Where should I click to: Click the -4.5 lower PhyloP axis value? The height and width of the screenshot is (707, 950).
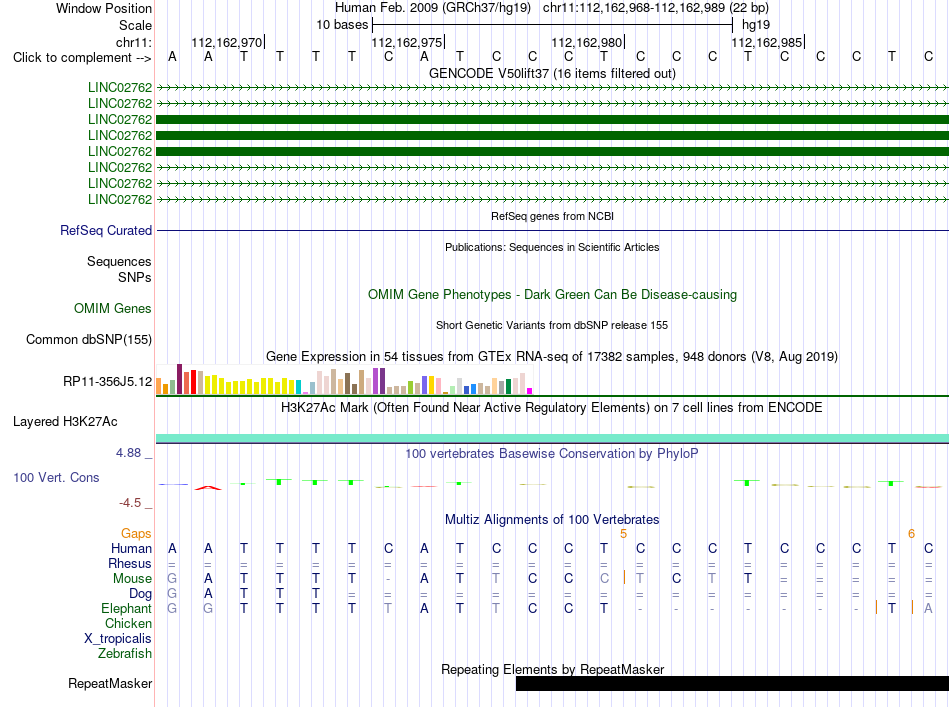pyautogui.click(x=130, y=502)
